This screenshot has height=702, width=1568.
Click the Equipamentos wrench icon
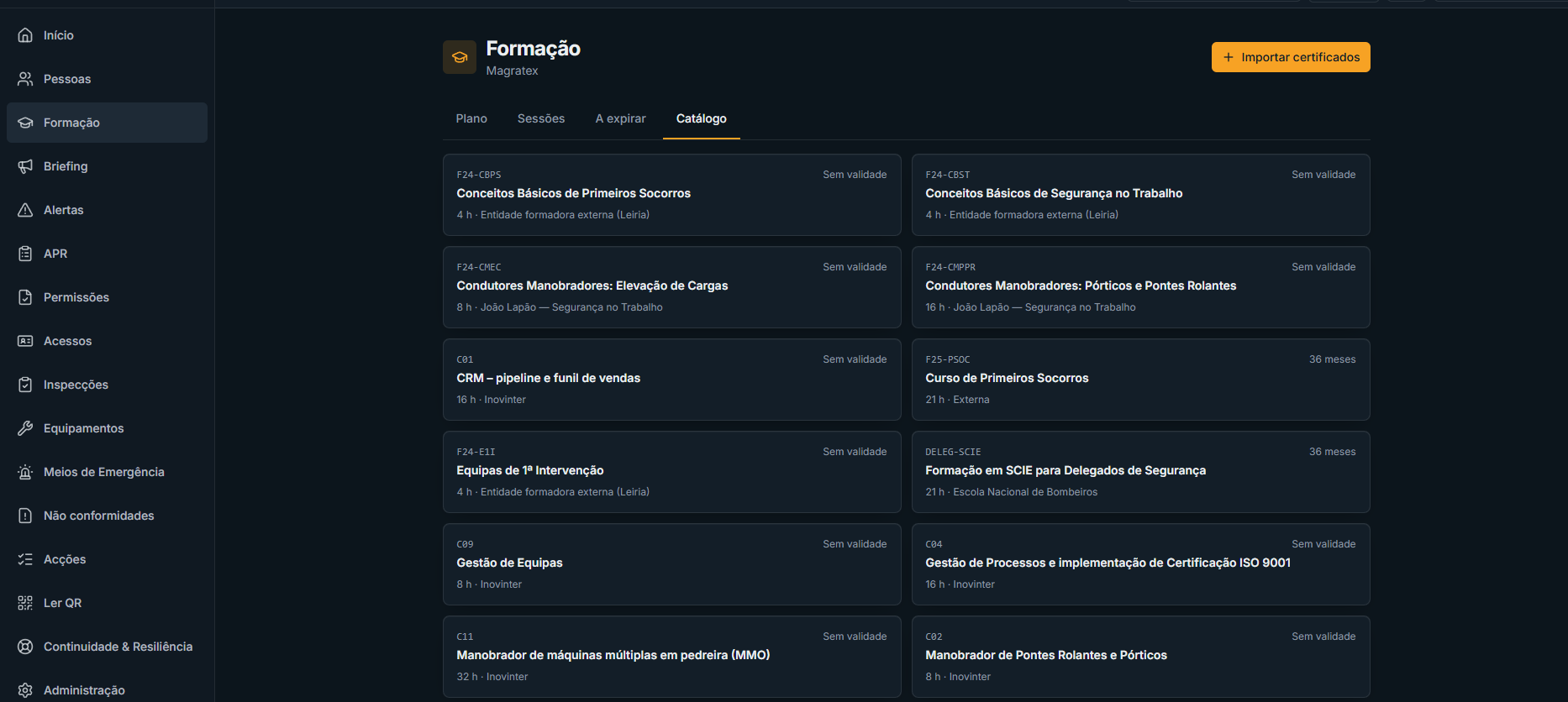point(25,428)
